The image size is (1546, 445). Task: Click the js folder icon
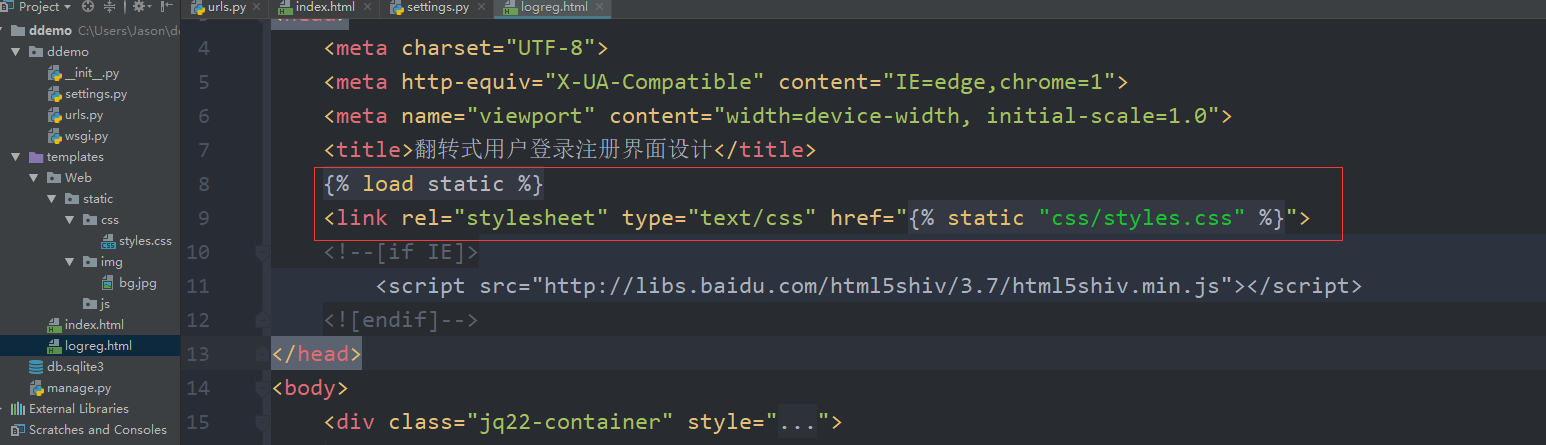(x=90, y=304)
